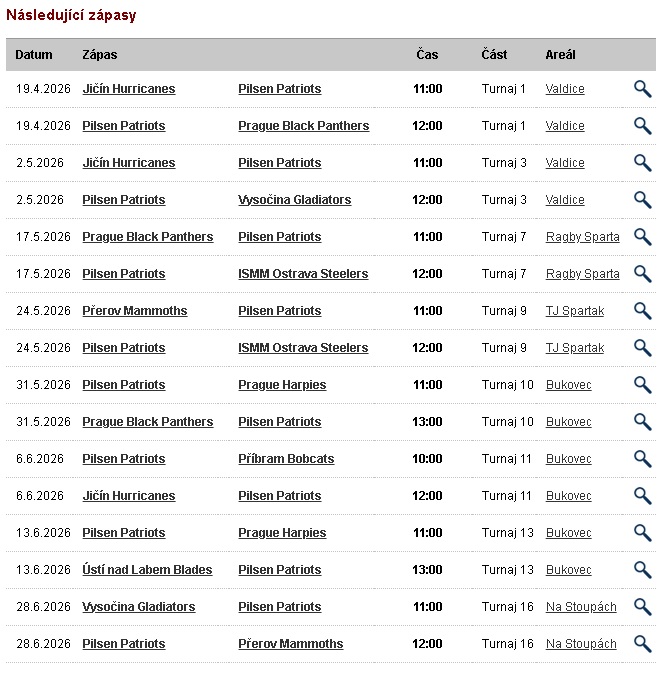Open magnifier for Pilsen Patriots vs Příbram Bobcats

[642, 459]
